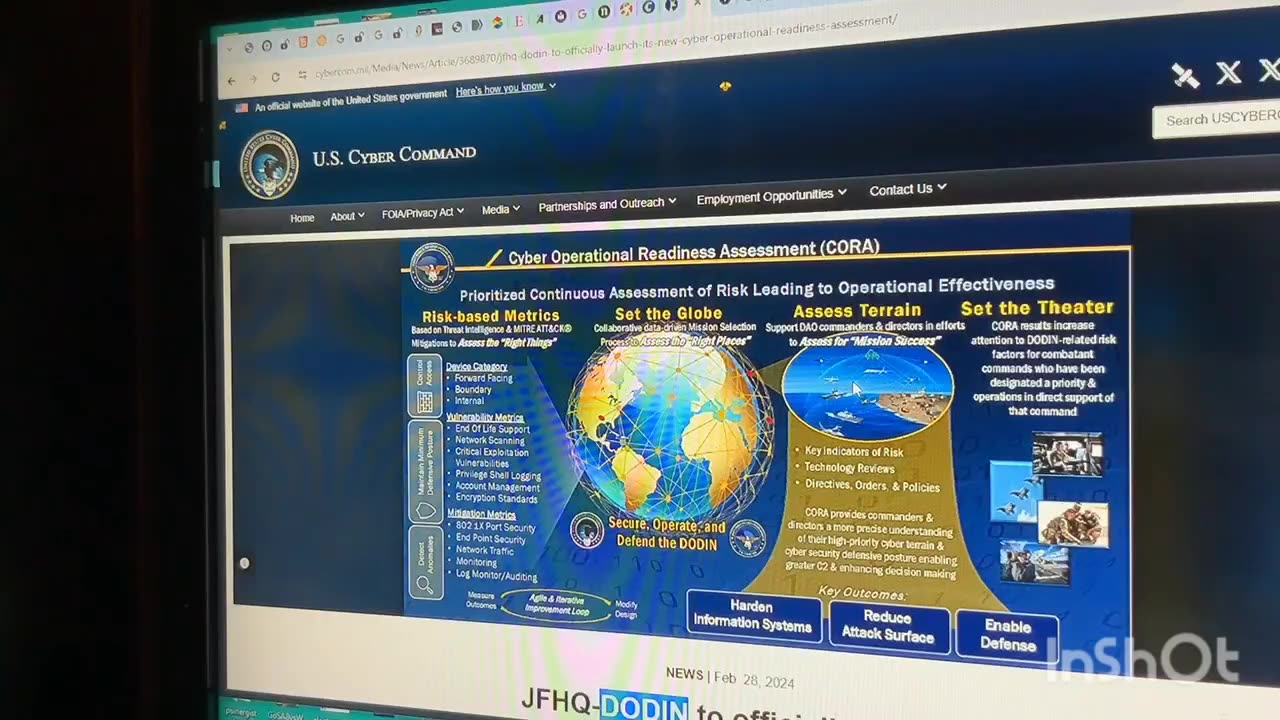This screenshot has height=720, width=1280.
Task: Click the "Feb. 28, 2024" article date
Action: [754, 680]
